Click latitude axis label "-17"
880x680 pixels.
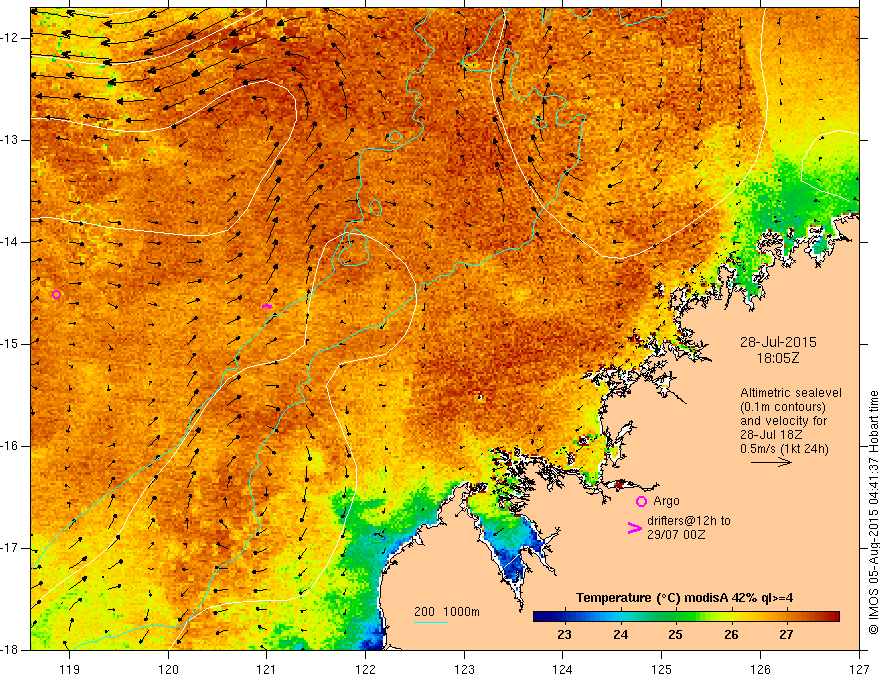pos(11,548)
